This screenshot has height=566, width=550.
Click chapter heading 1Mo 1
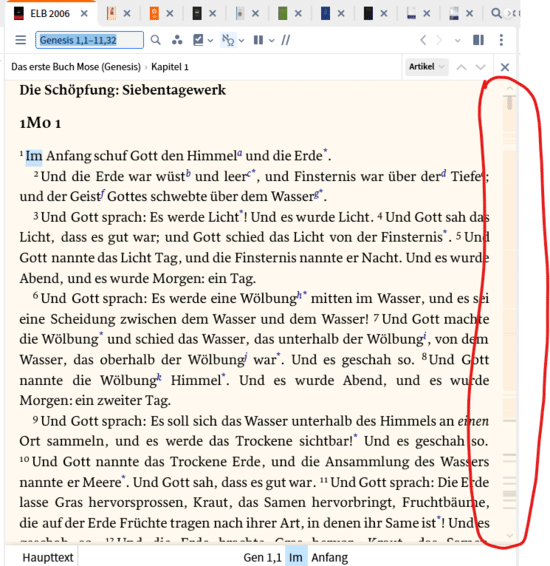pos(40,123)
